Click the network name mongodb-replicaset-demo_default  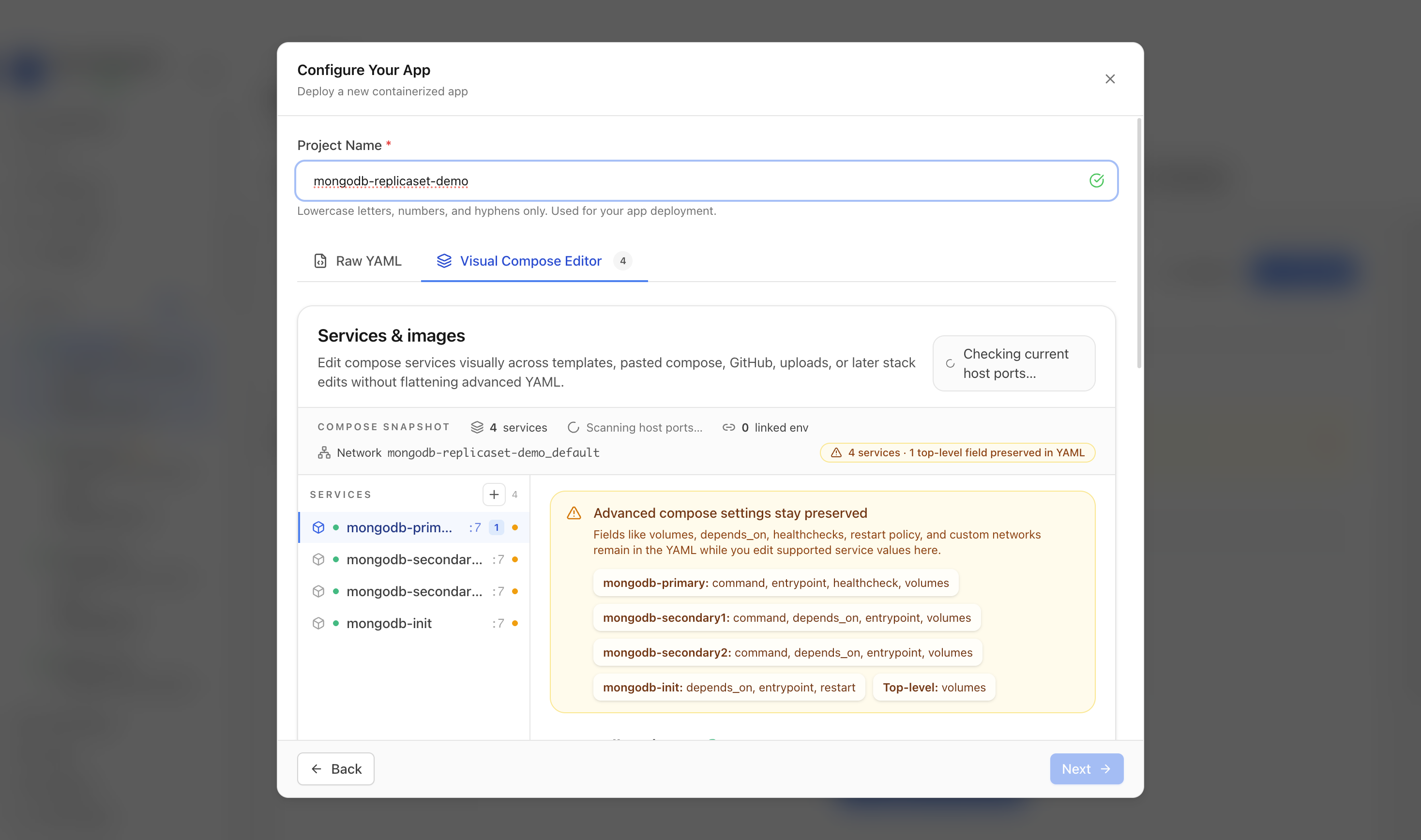493,453
